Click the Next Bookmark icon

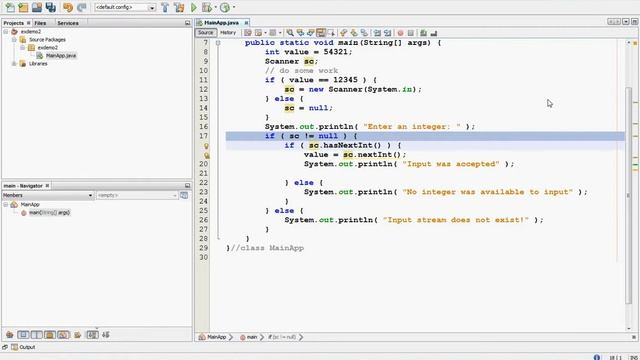pyautogui.click(x=353, y=33)
